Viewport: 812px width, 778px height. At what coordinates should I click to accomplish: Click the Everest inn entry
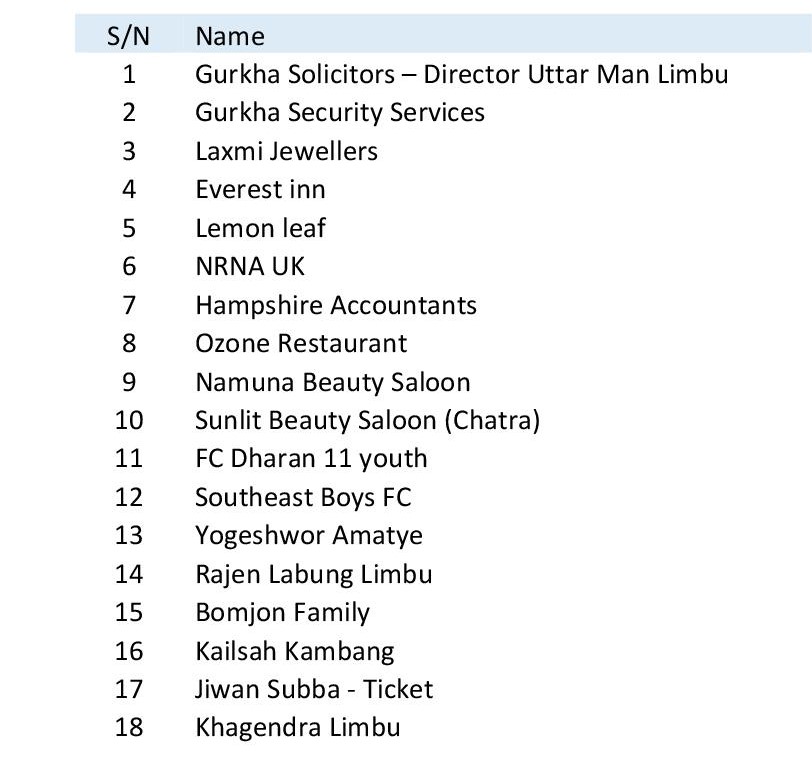tap(260, 190)
